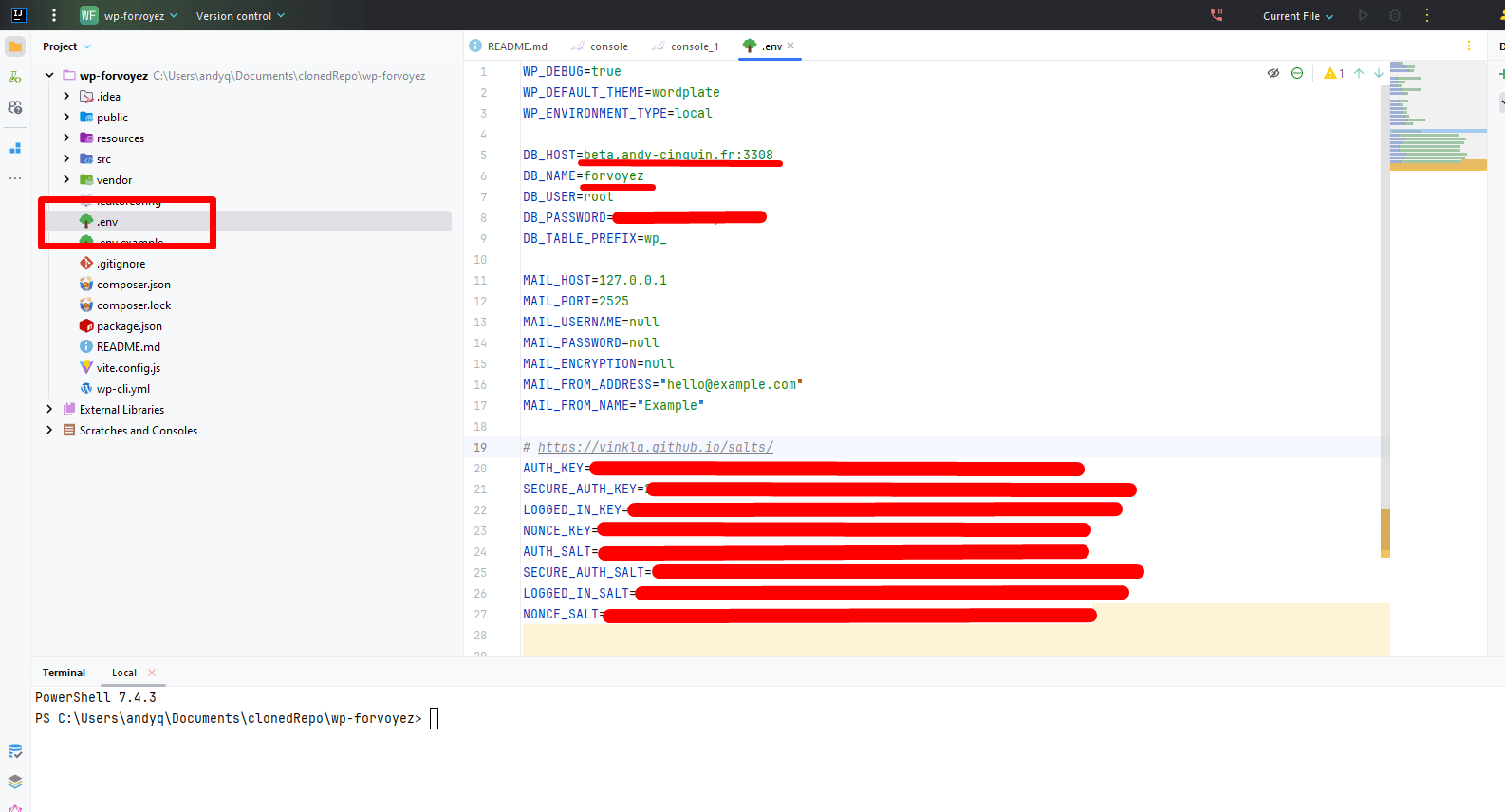1505x812 pixels.
Task: Expand Scratches and Consoles node
Action: (49, 430)
